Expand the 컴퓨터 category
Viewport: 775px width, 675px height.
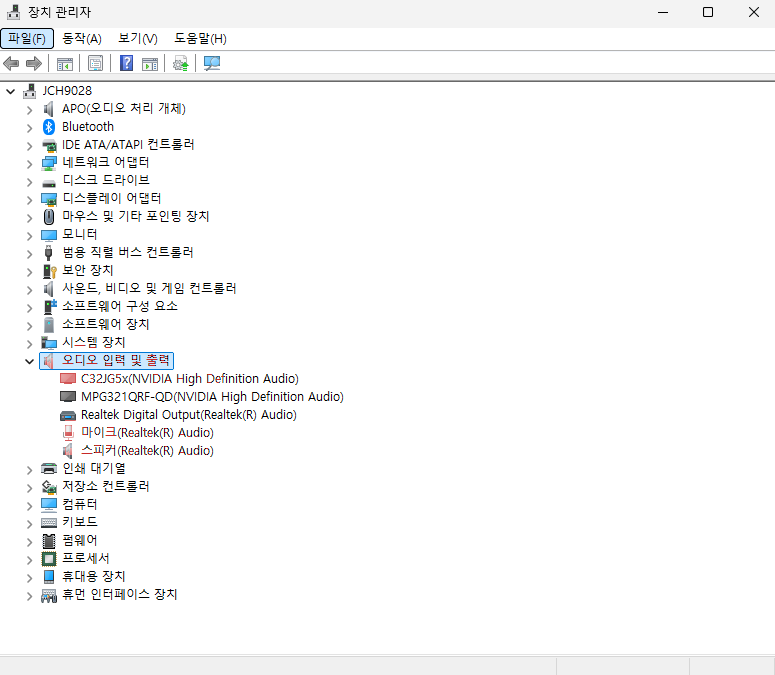click(30, 506)
